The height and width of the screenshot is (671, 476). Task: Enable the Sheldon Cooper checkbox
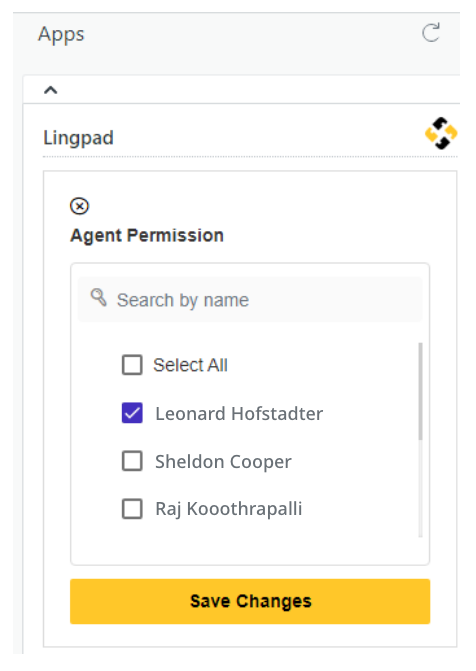click(x=132, y=461)
